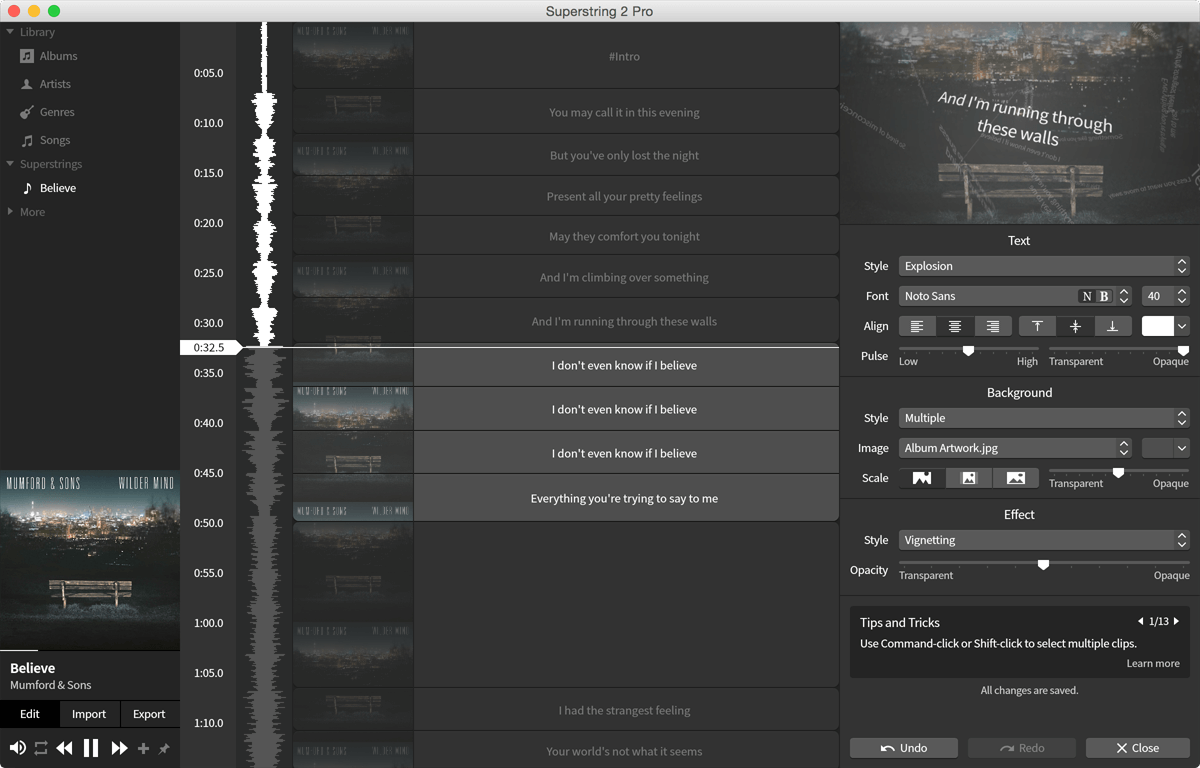Viewport: 1200px width, 768px height.
Task: Collapse the Library section triangle
Action: 10,32
